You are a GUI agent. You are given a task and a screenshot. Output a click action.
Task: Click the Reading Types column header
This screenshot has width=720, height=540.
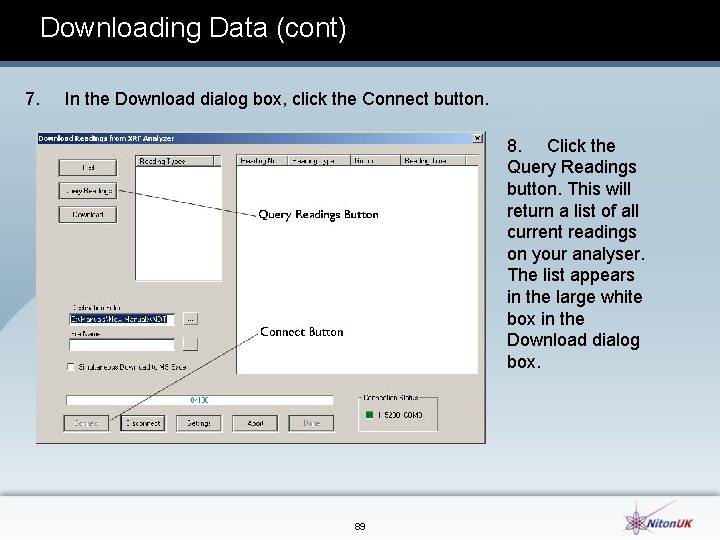point(174,161)
